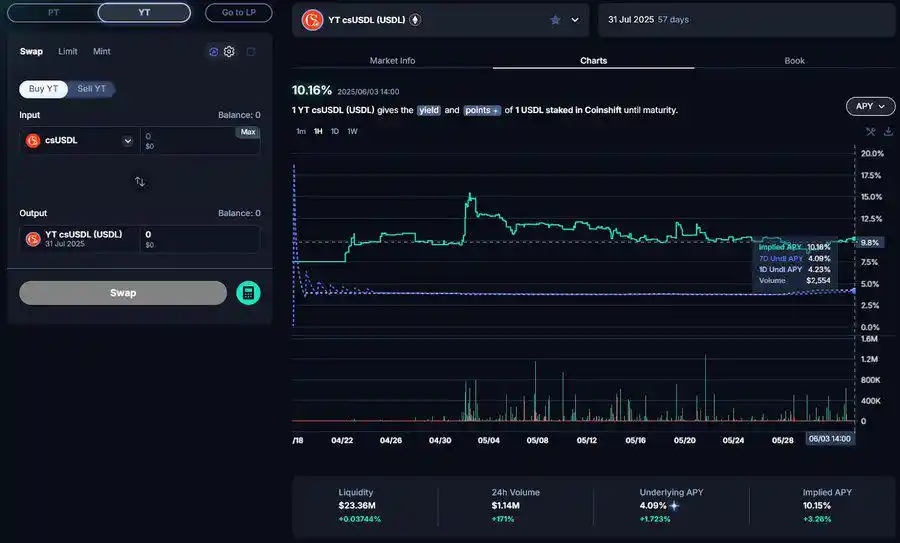Open the green calculator button
Viewport: 900px width, 543px height.
point(248,293)
